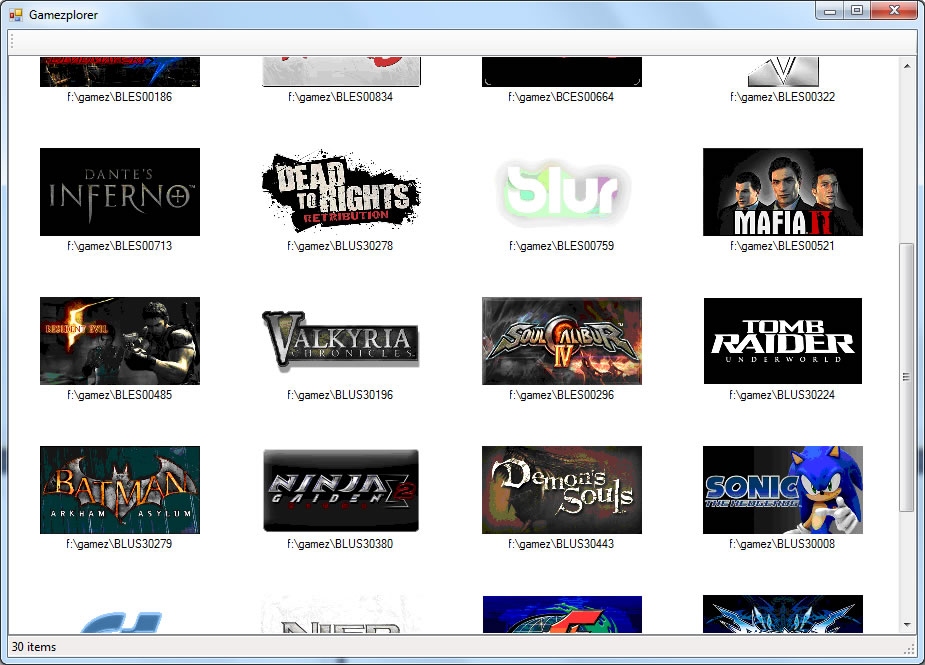
Task: Select the Valkyria Chronicles cover
Action: pyautogui.click(x=340, y=341)
